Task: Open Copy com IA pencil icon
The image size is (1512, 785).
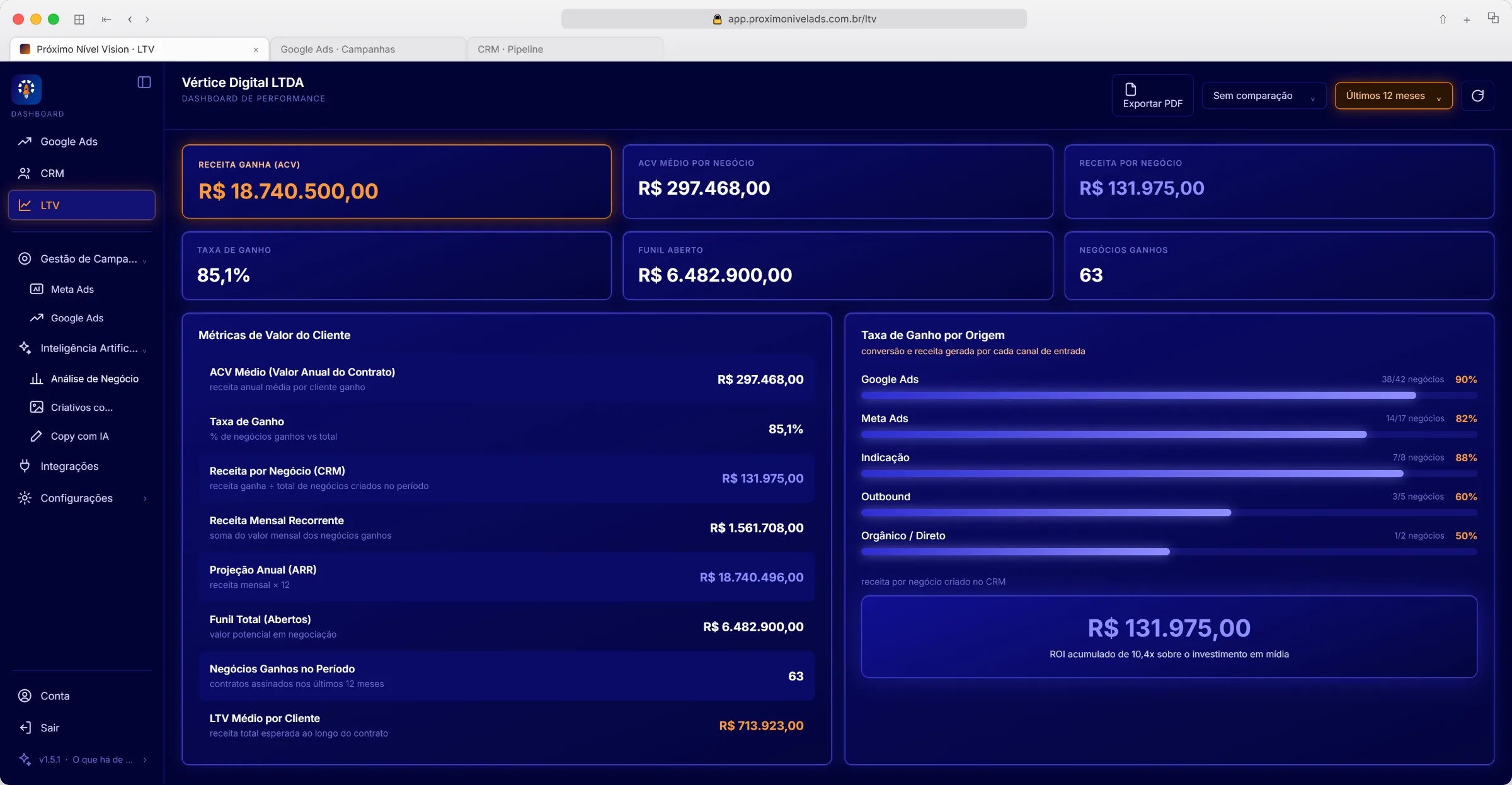Action: click(37, 436)
